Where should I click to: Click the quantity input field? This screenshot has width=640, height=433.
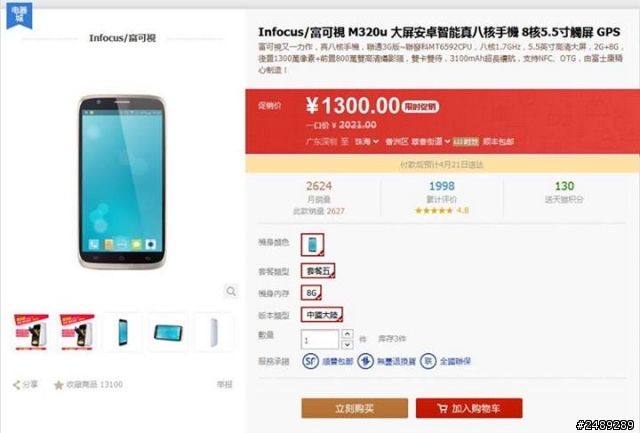coord(320,340)
